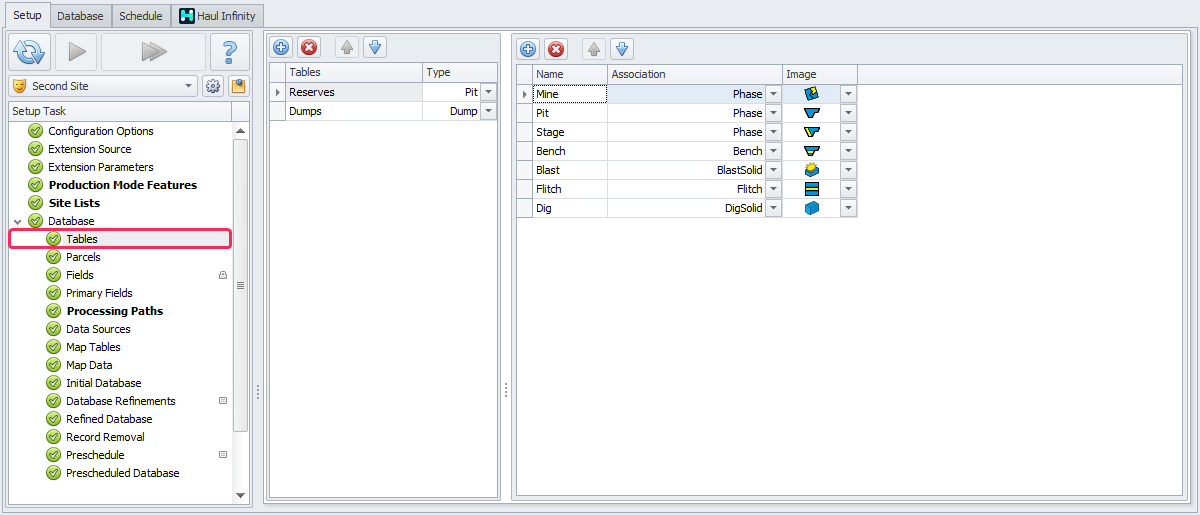
Task: Click the site paste clipboard icon
Action: [x=238, y=86]
